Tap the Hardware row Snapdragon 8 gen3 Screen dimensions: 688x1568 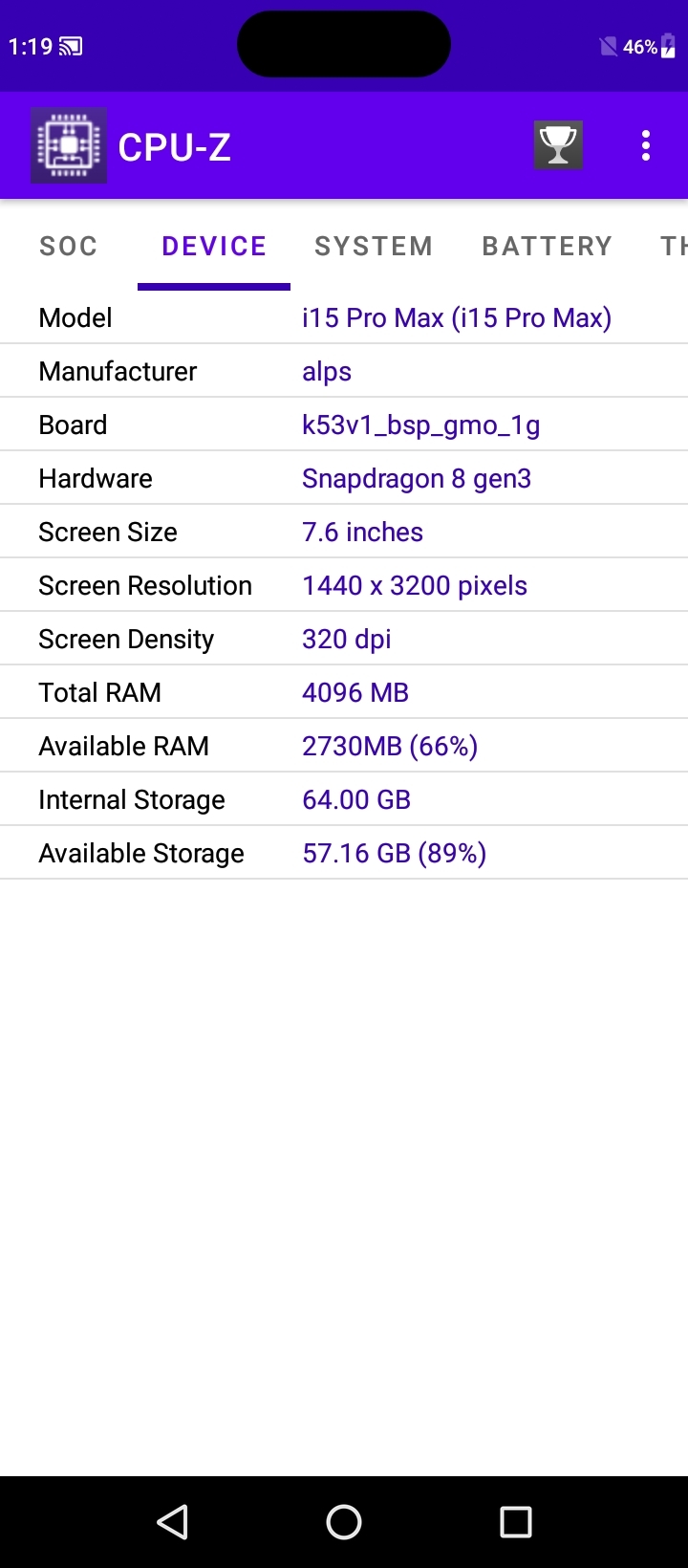point(417,478)
